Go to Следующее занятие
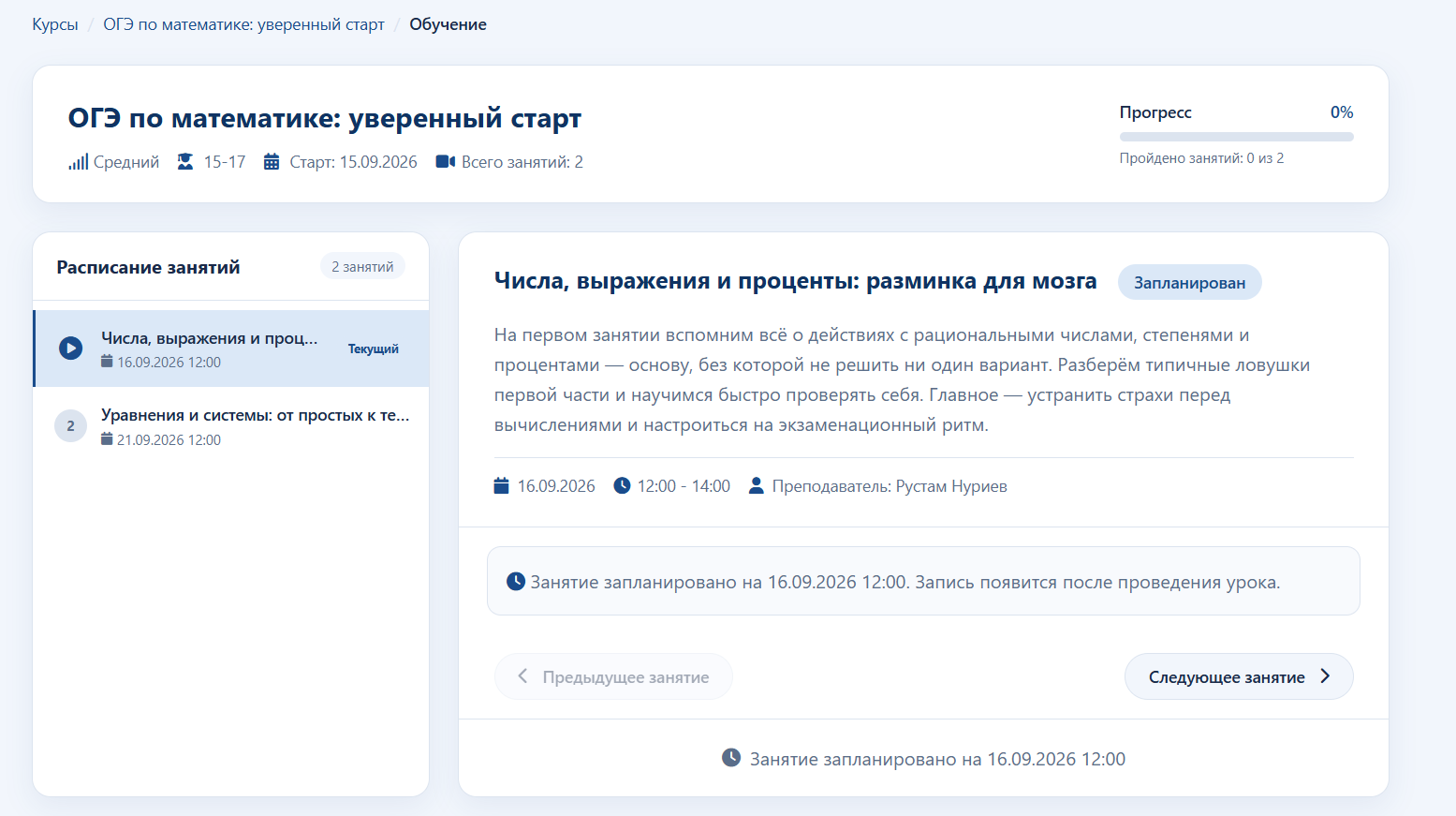This screenshot has width=1456, height=816. pyautogui.click(x=1239, y=676)
